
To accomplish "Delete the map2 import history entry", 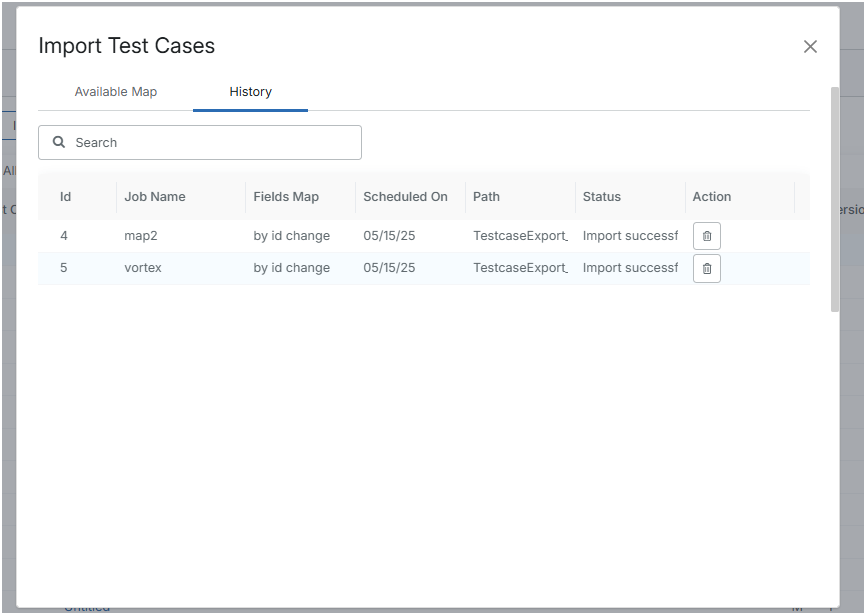I will pyautogui.click(x=706, y=236).
